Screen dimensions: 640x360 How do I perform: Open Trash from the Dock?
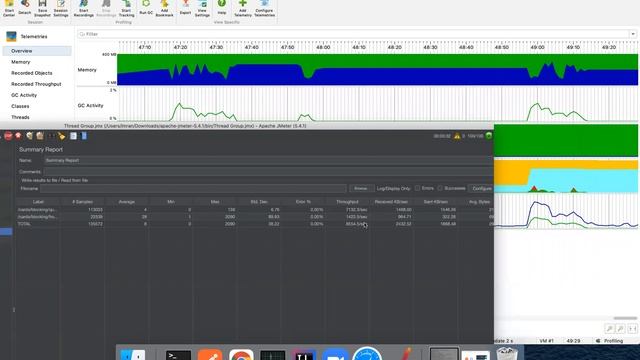coord(507,353)
